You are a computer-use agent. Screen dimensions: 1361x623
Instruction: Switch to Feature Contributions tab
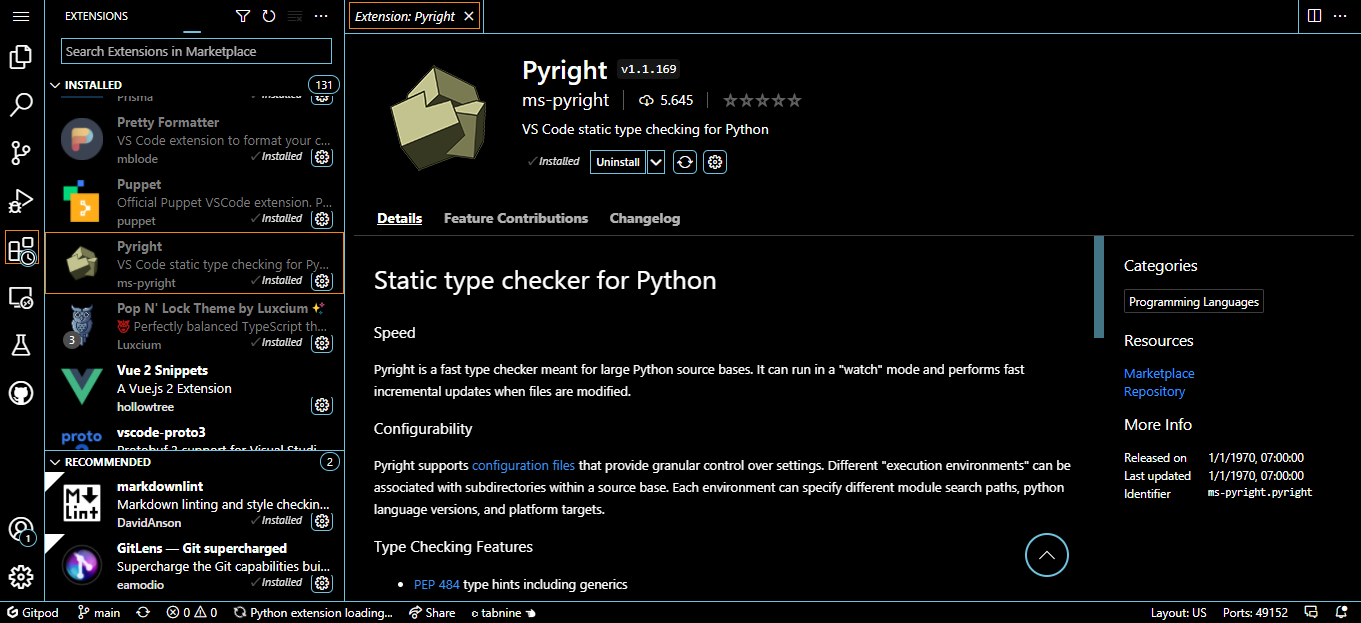[x=516, y=218]
